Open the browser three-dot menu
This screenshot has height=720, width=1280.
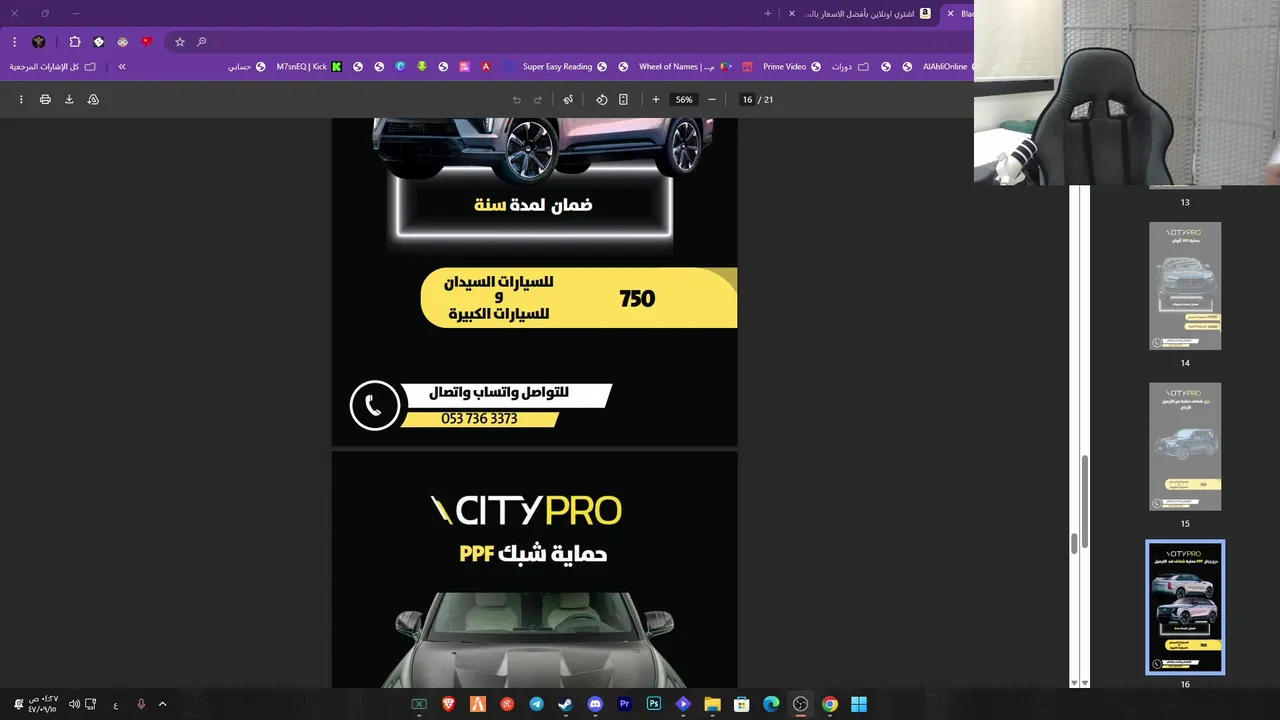(x=14, y=42)
